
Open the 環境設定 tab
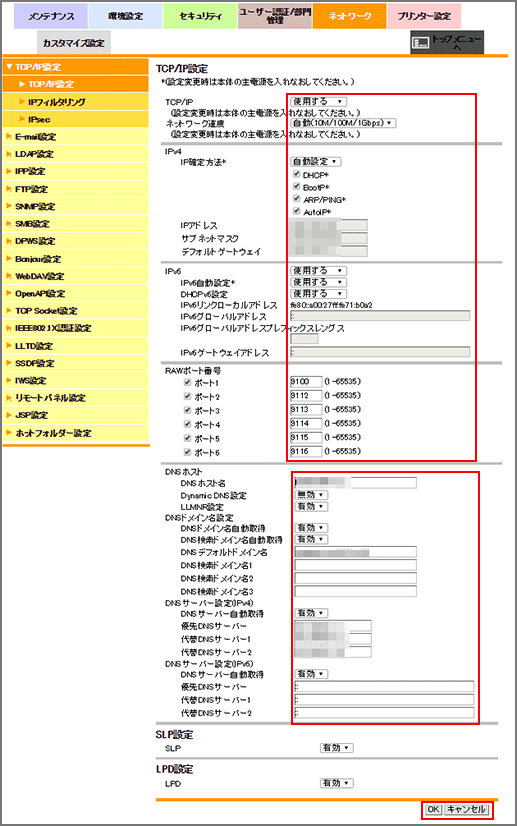pyautogui.click(x=125, y=16)
